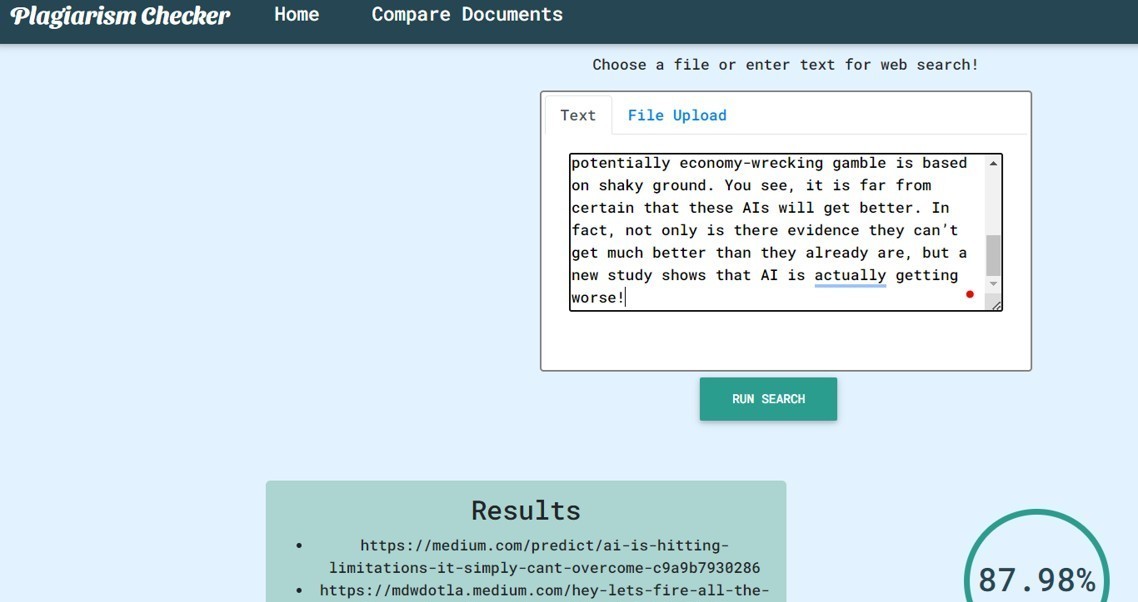Open Compare Documents in the navbar
1138x602 pixels.
[467, 15]
